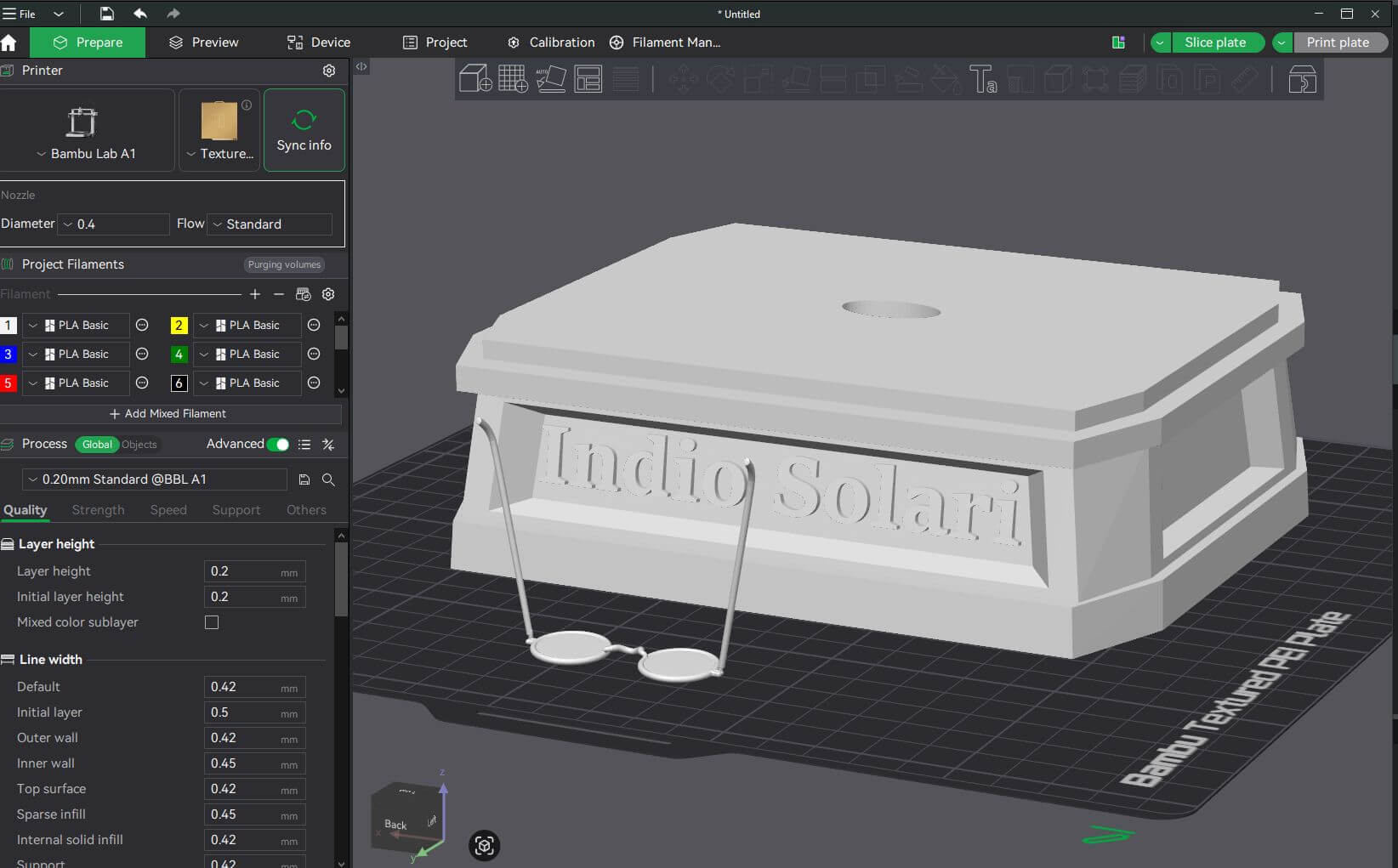Image resolution: width=1398 pixels, height=868 pixels.
Task: Click the save process preset icon
Action: coord(304,479)
